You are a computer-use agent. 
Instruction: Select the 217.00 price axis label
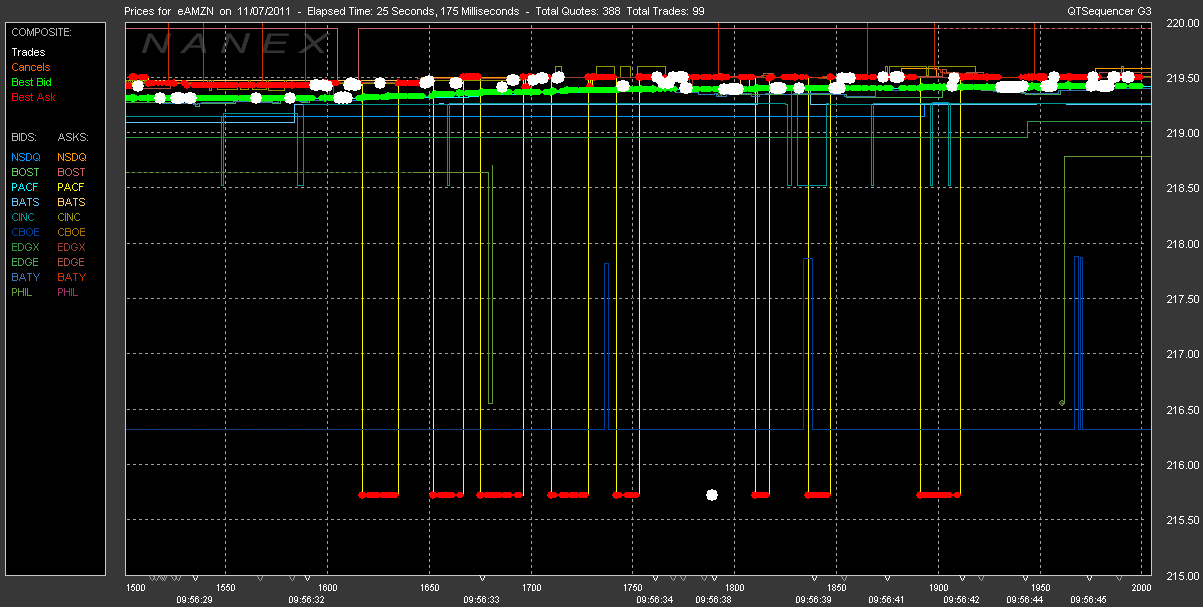click(1183, 354)
